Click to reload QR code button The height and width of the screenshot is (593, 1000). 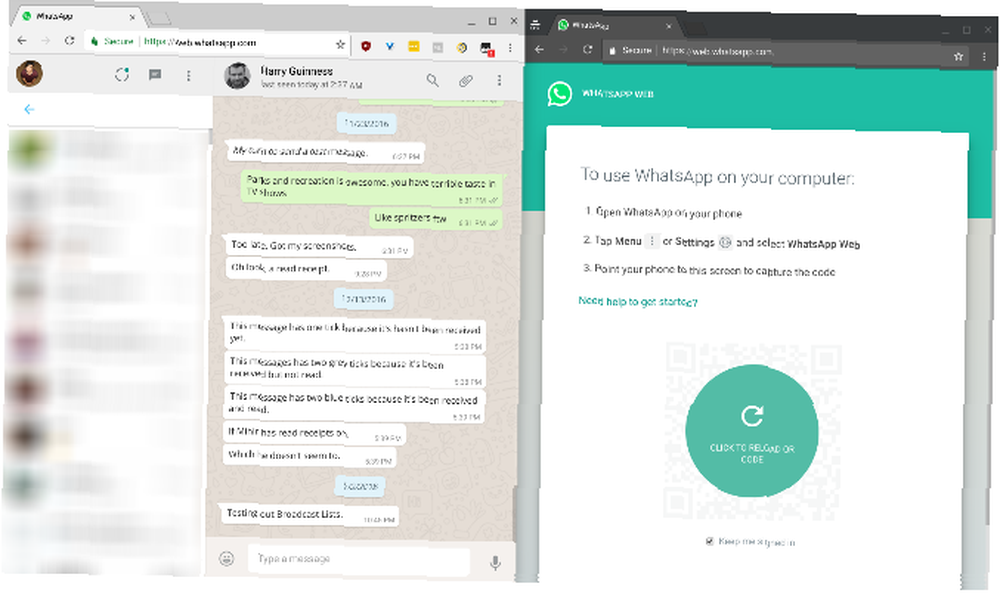[x=752, y=431]
